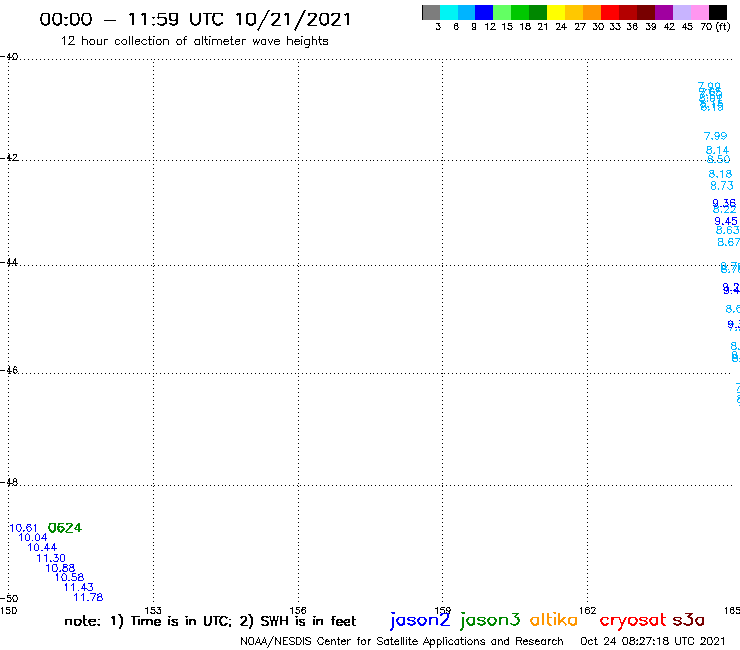Click the '00:00 – 11:59 UTC 10/21/2021' title
Viewport: 740px width, 650px height.
pos(195,19)
